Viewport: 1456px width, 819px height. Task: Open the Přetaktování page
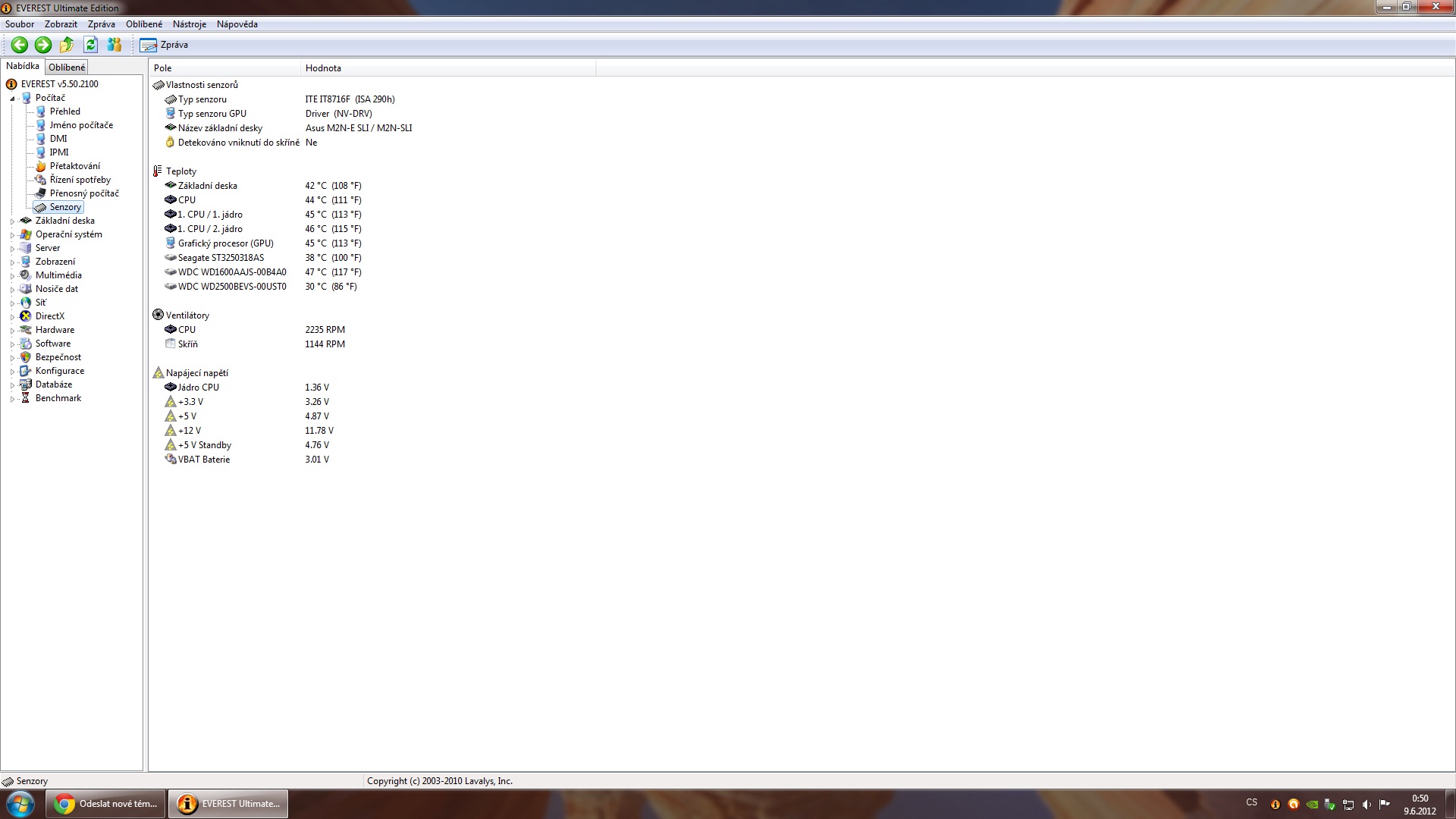[75, 166]
